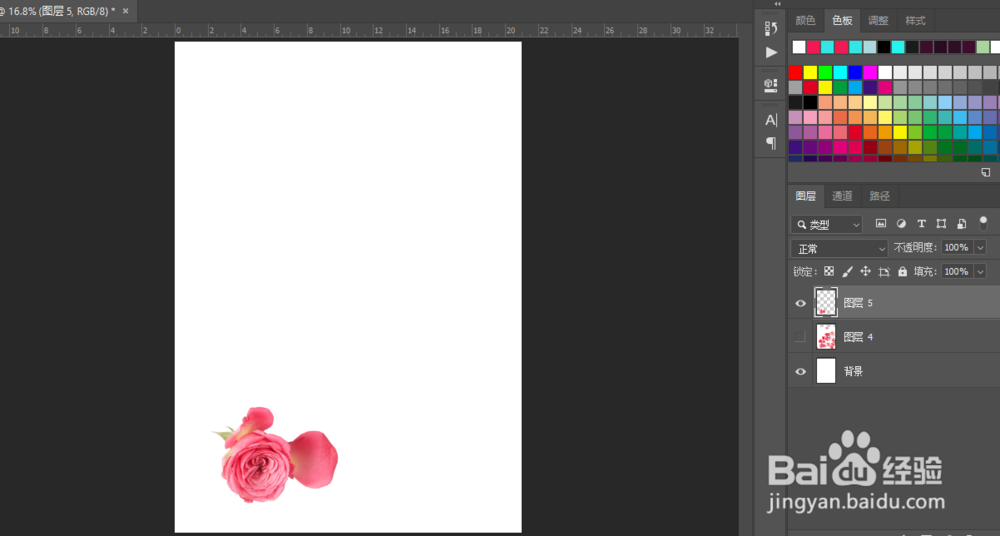Lock transparent pixels checkerboard icon
This screenshot has height=536, width=1000.
point(829,271)
